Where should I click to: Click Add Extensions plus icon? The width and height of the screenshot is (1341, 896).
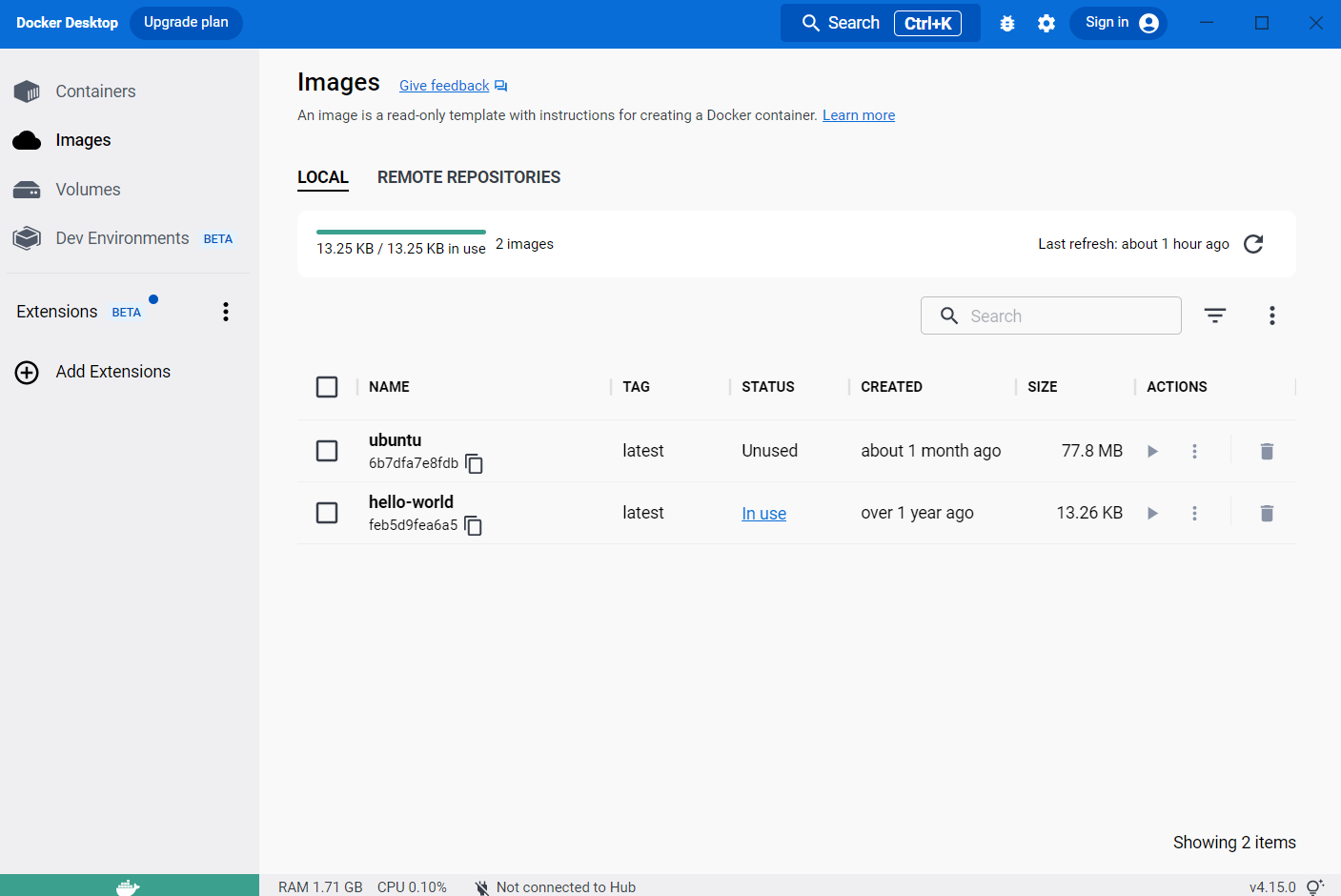pyautogui.click(x=27, y=372)
